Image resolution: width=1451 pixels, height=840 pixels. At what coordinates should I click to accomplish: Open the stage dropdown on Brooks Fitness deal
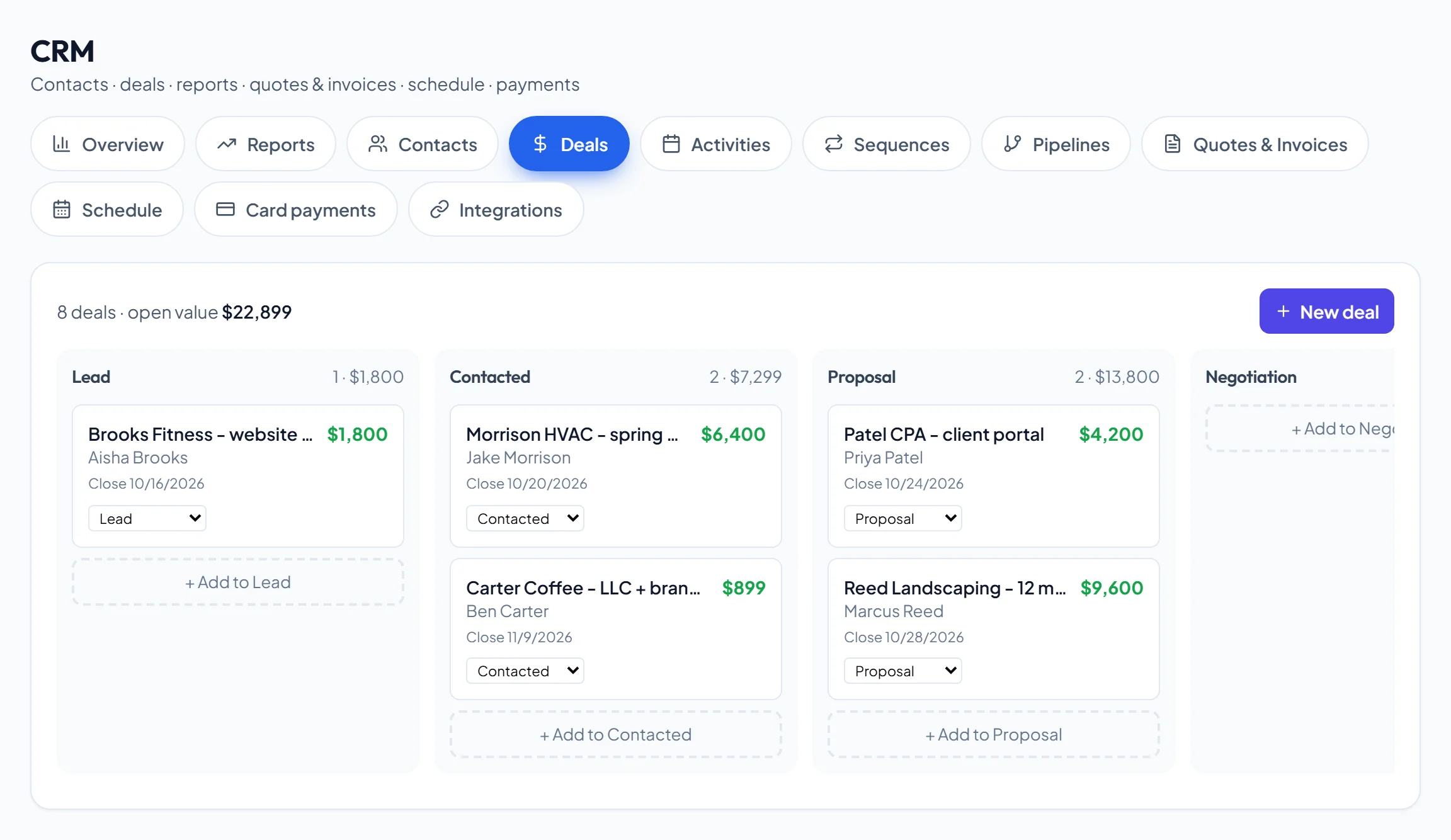coord(147,518)
